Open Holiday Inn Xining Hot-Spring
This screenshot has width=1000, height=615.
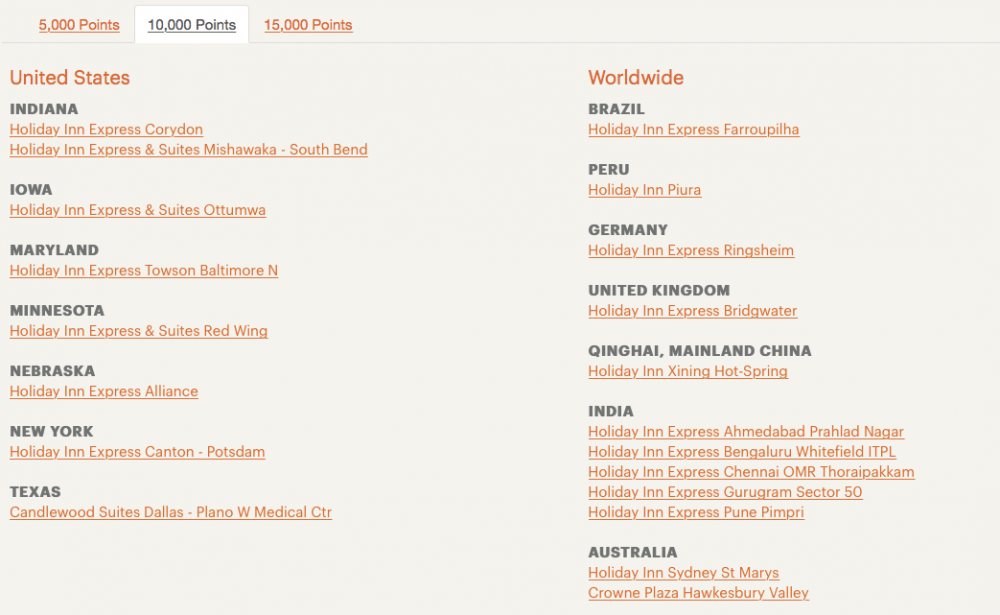[x=688, y=371]
